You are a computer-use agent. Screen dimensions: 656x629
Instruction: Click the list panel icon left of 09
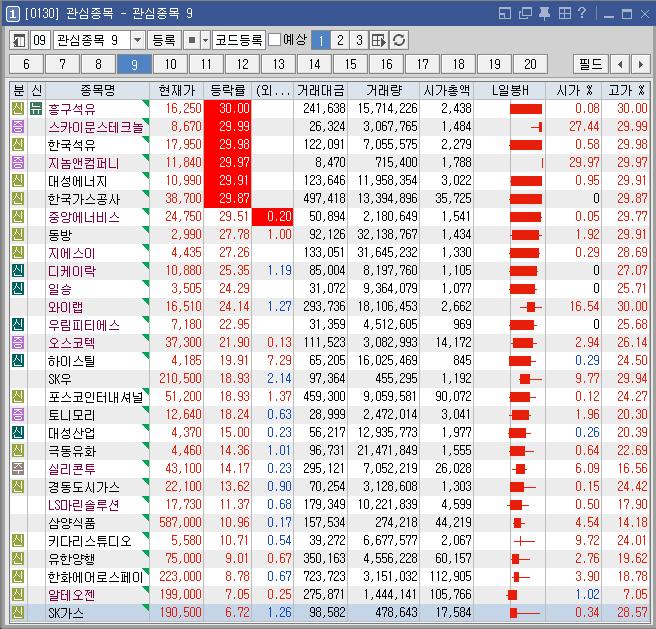click(x=19, y=40)
